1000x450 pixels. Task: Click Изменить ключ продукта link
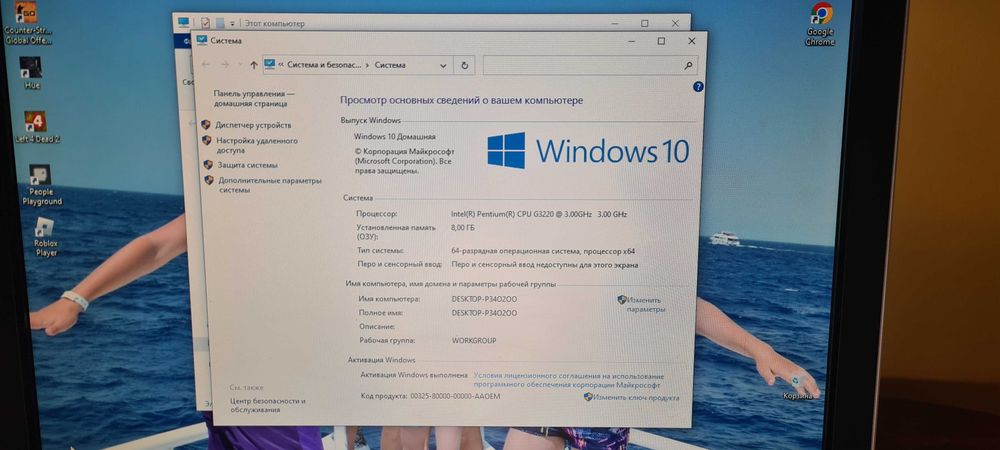635,397
